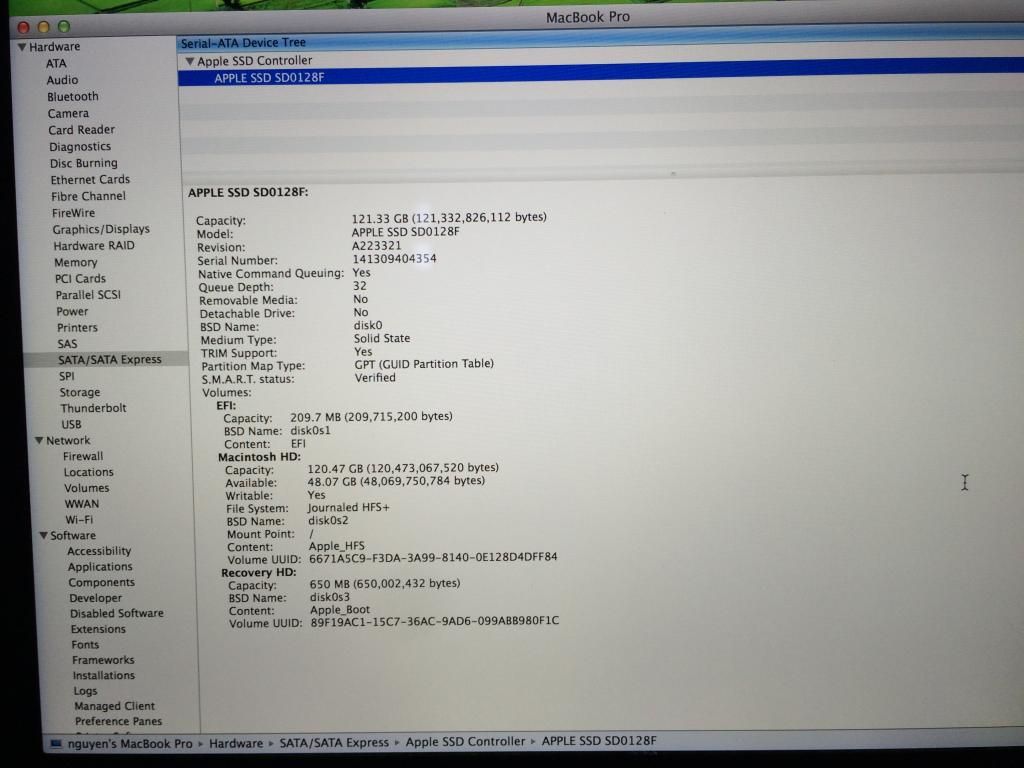Select Camera in the Hardware list
Image resolution: width=1024 pixels, height=768 pixels.
point(67,113)
